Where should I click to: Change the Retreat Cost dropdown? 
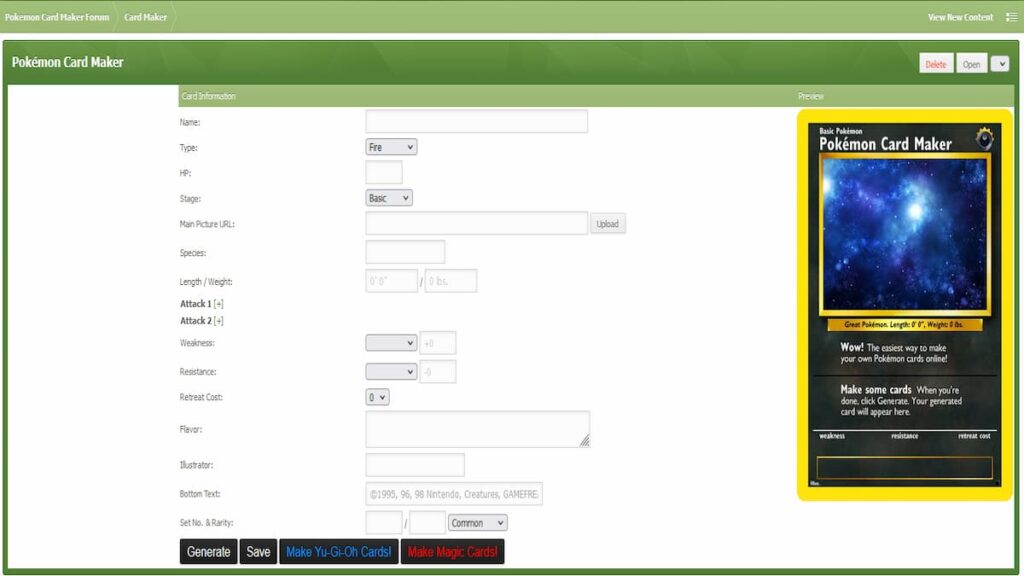[377, 397]
